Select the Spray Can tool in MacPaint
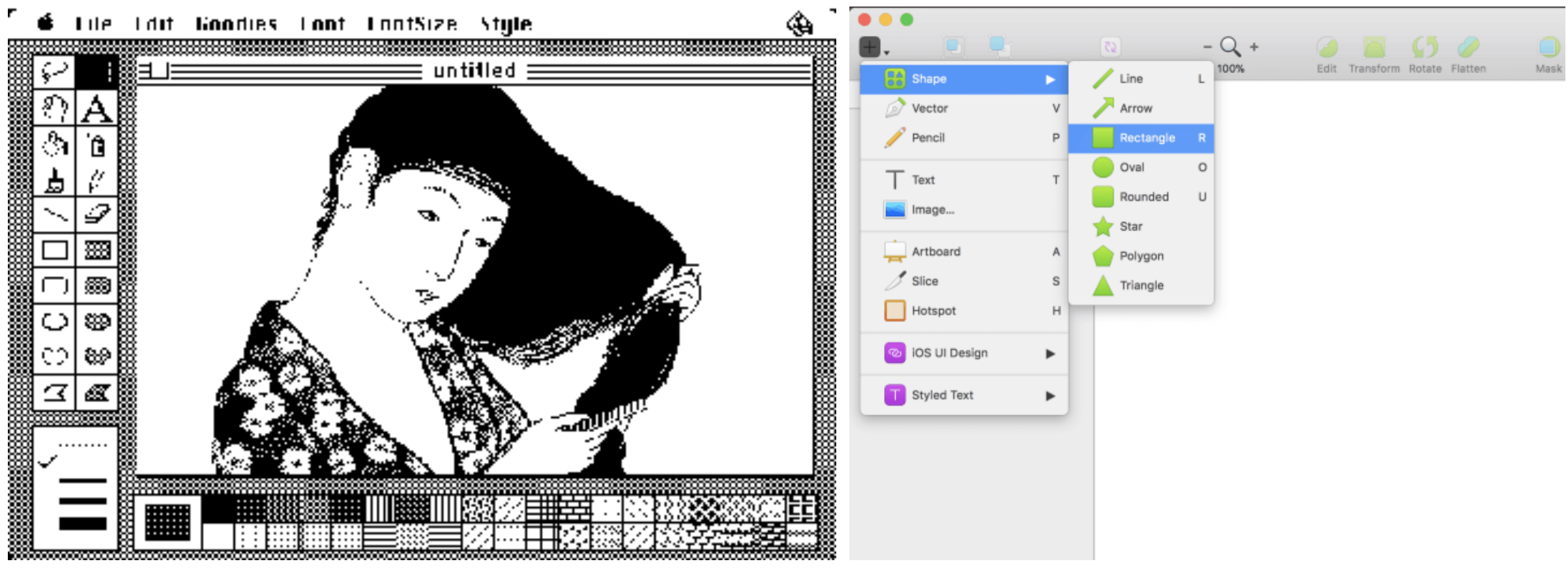 tap(97, 144)
